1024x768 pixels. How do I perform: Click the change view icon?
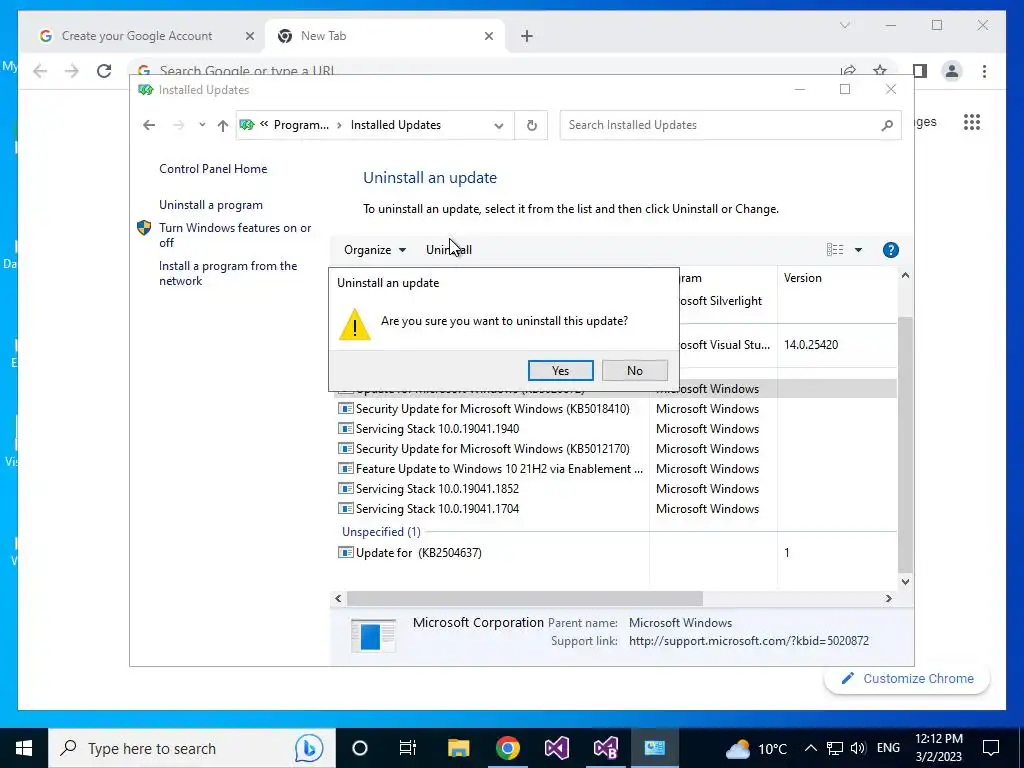point(835,249)
